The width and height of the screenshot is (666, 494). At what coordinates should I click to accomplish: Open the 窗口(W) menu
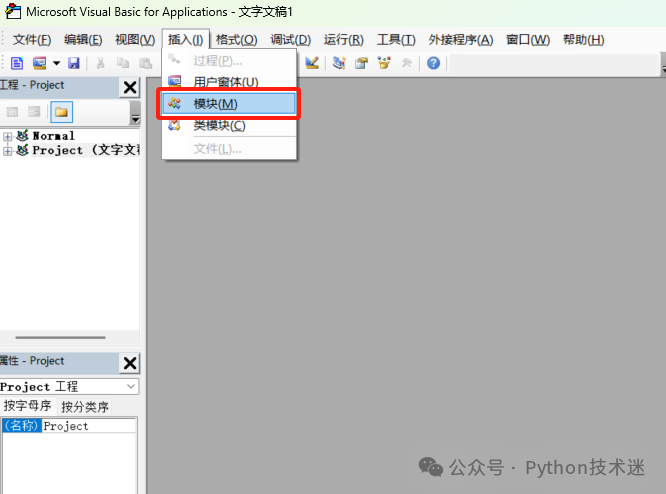pos(528,40)
